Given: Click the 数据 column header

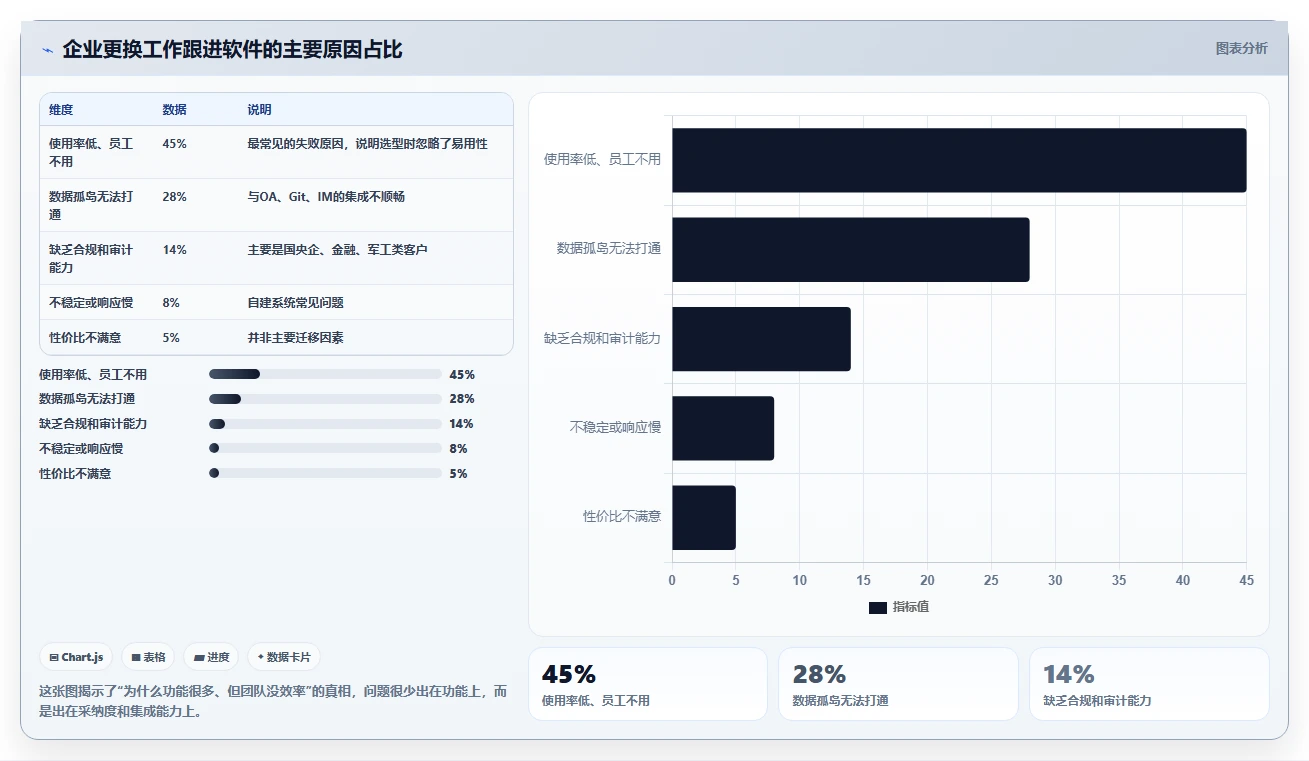Looking at the screenshot, I should click(174, 110).
